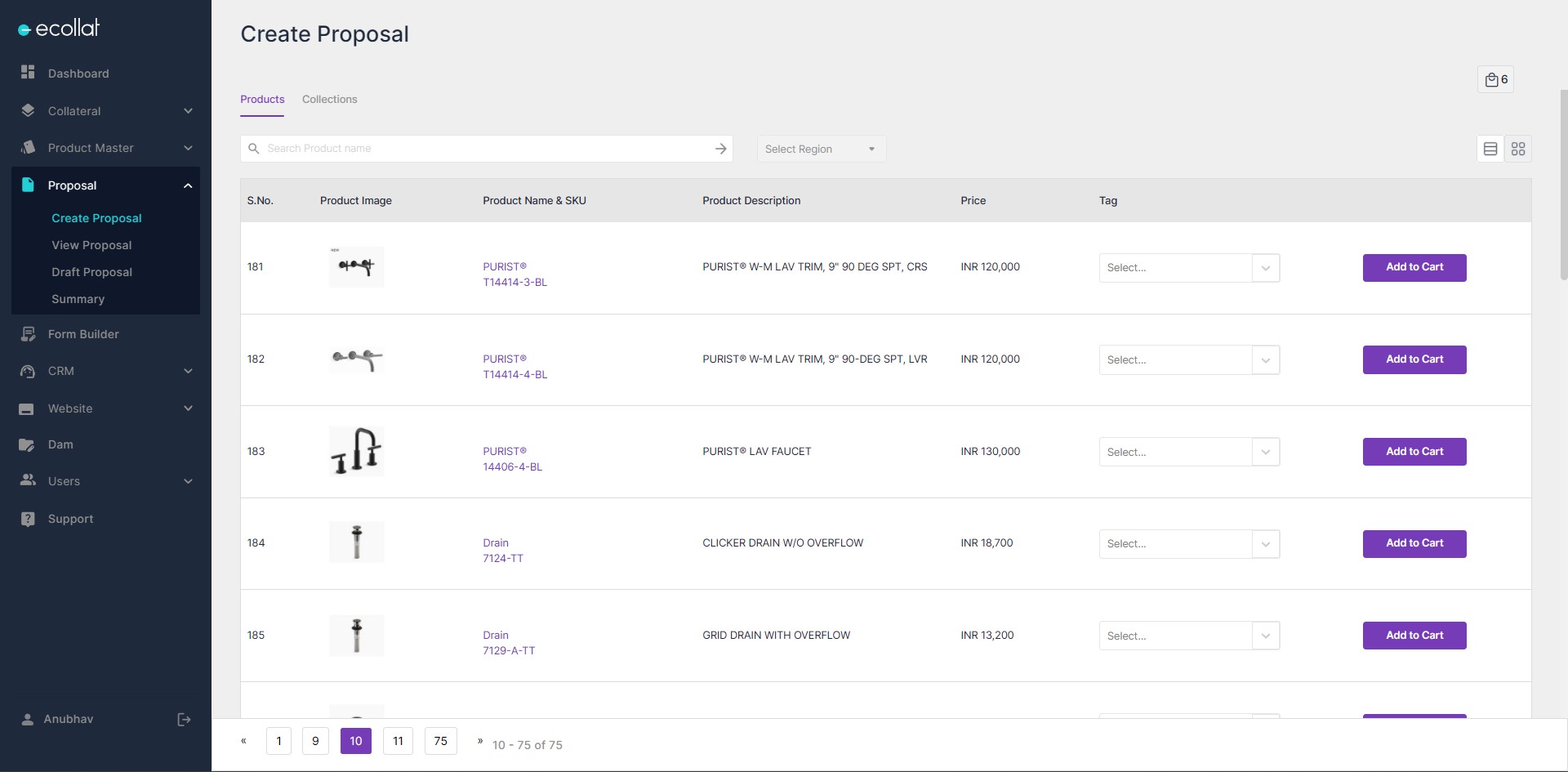
Task: Open the Dam section in sidebar
Action: [x=60, y=444]
